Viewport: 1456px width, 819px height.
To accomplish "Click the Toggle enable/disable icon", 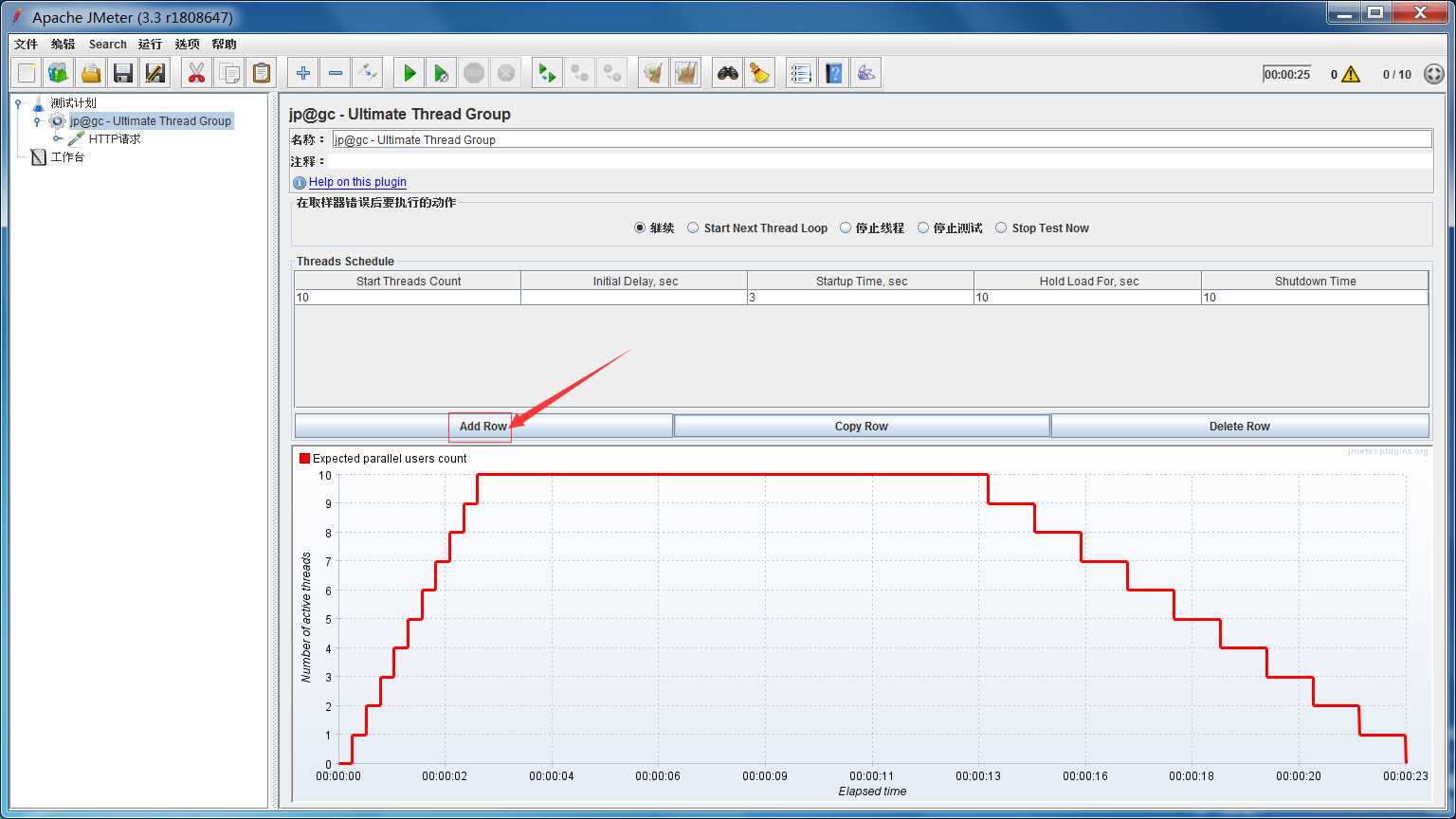I will click(368, 73).
